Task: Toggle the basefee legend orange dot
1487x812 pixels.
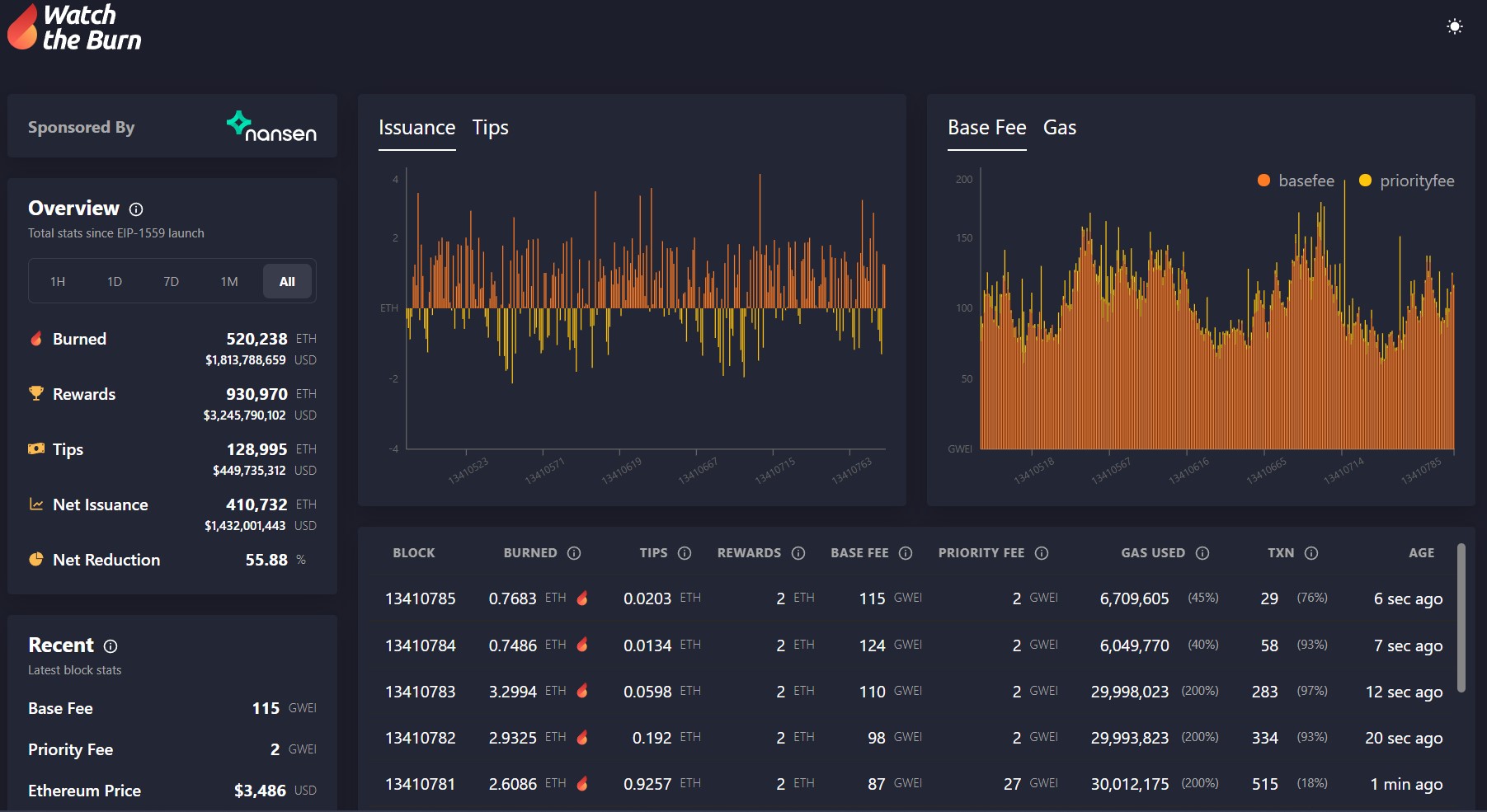Action: 1263,181
